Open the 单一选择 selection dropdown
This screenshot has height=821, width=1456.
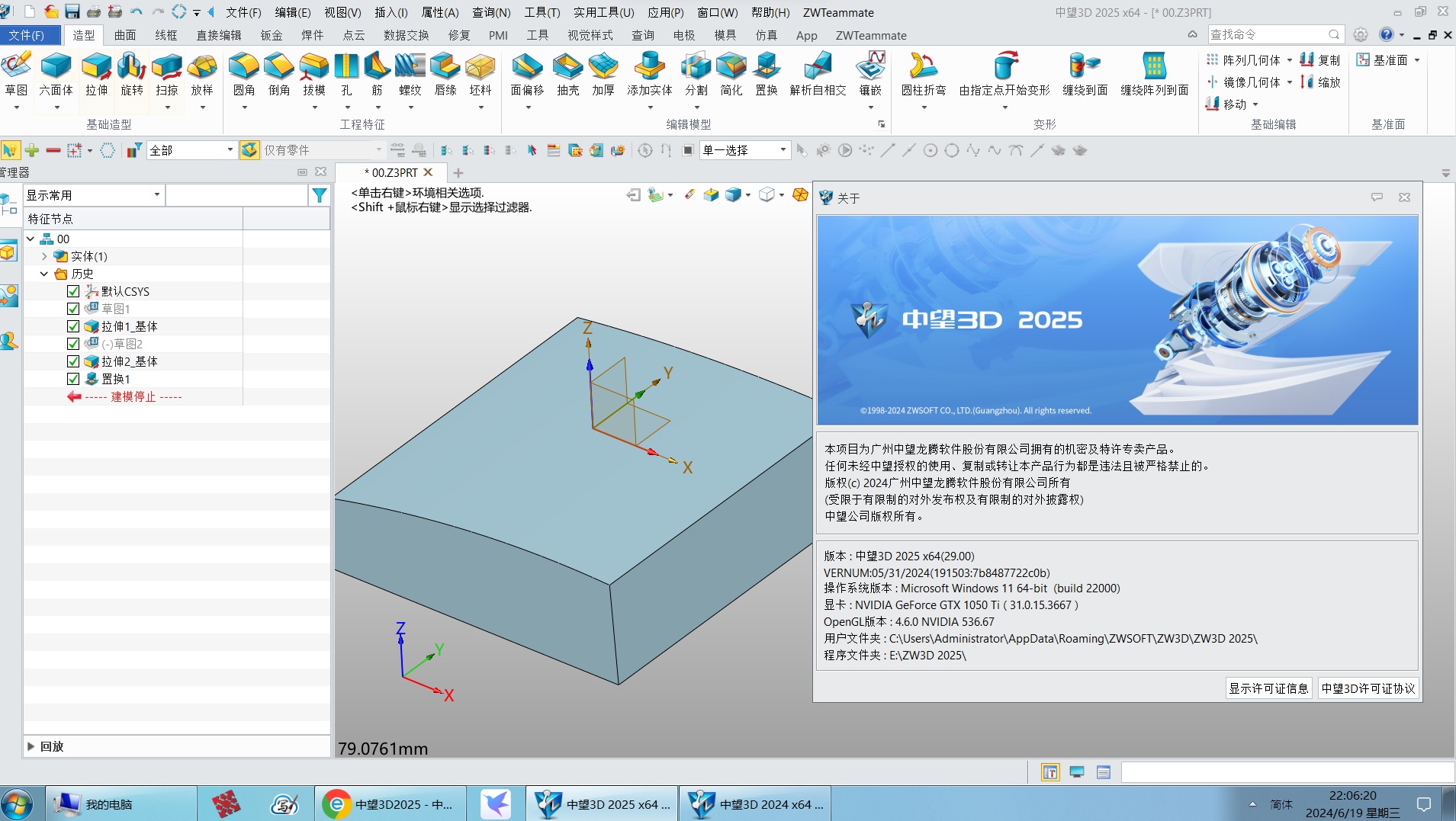(x=744, y=150)
